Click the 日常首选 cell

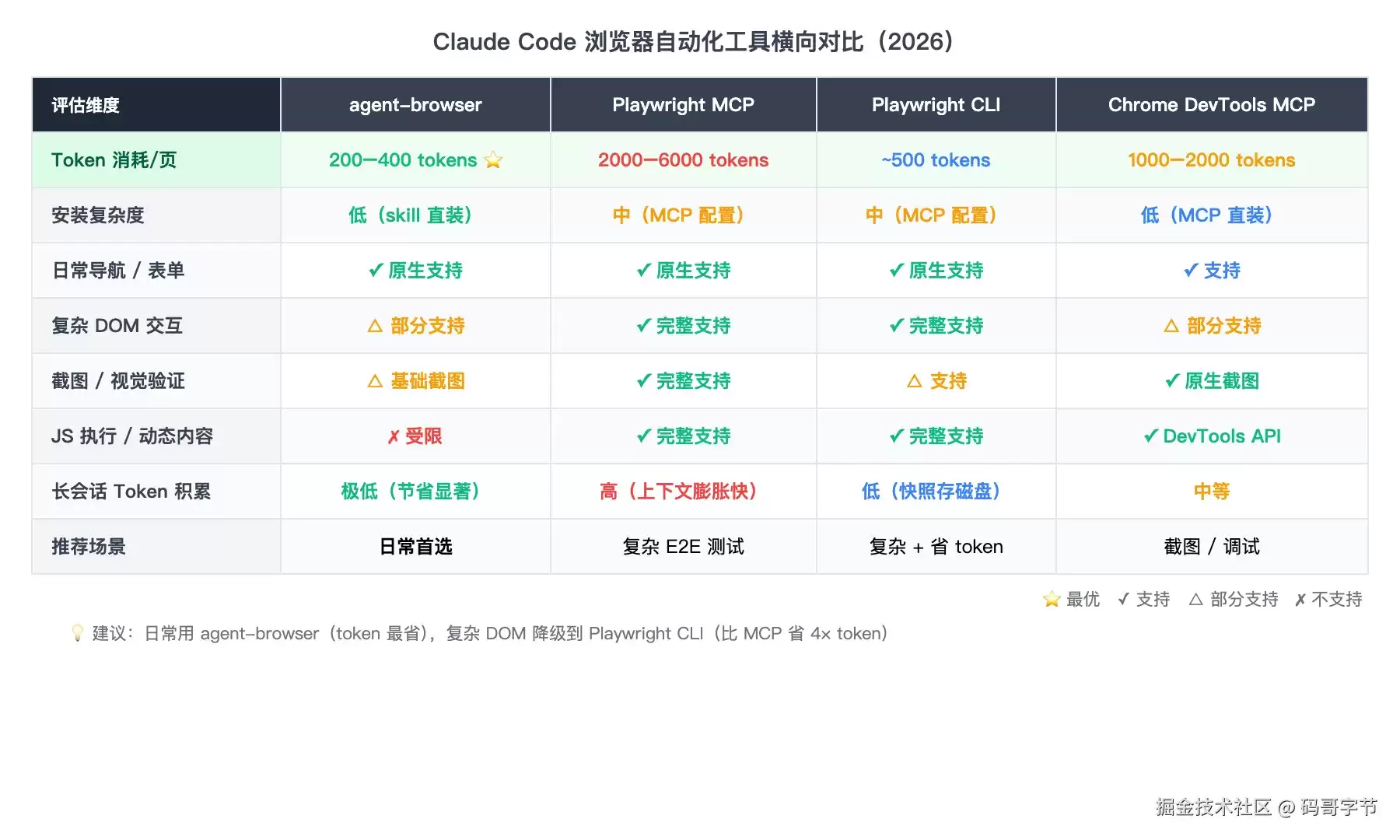(x=415, y=547)
